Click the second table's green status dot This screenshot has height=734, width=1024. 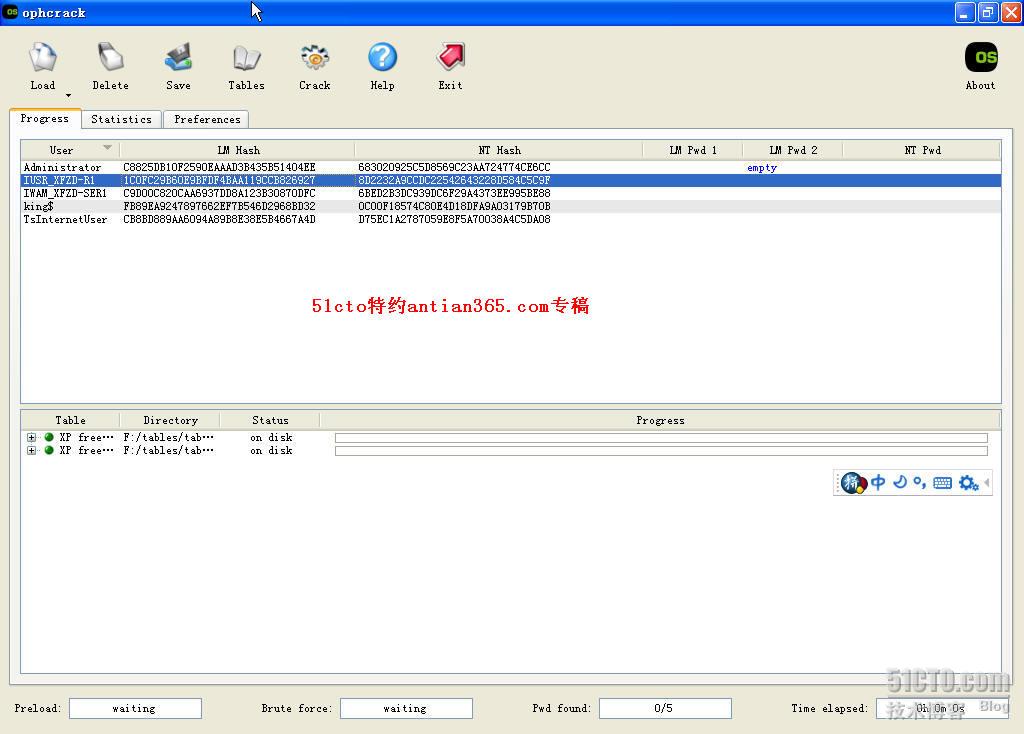pyautogui.click(x=49, y=450)
